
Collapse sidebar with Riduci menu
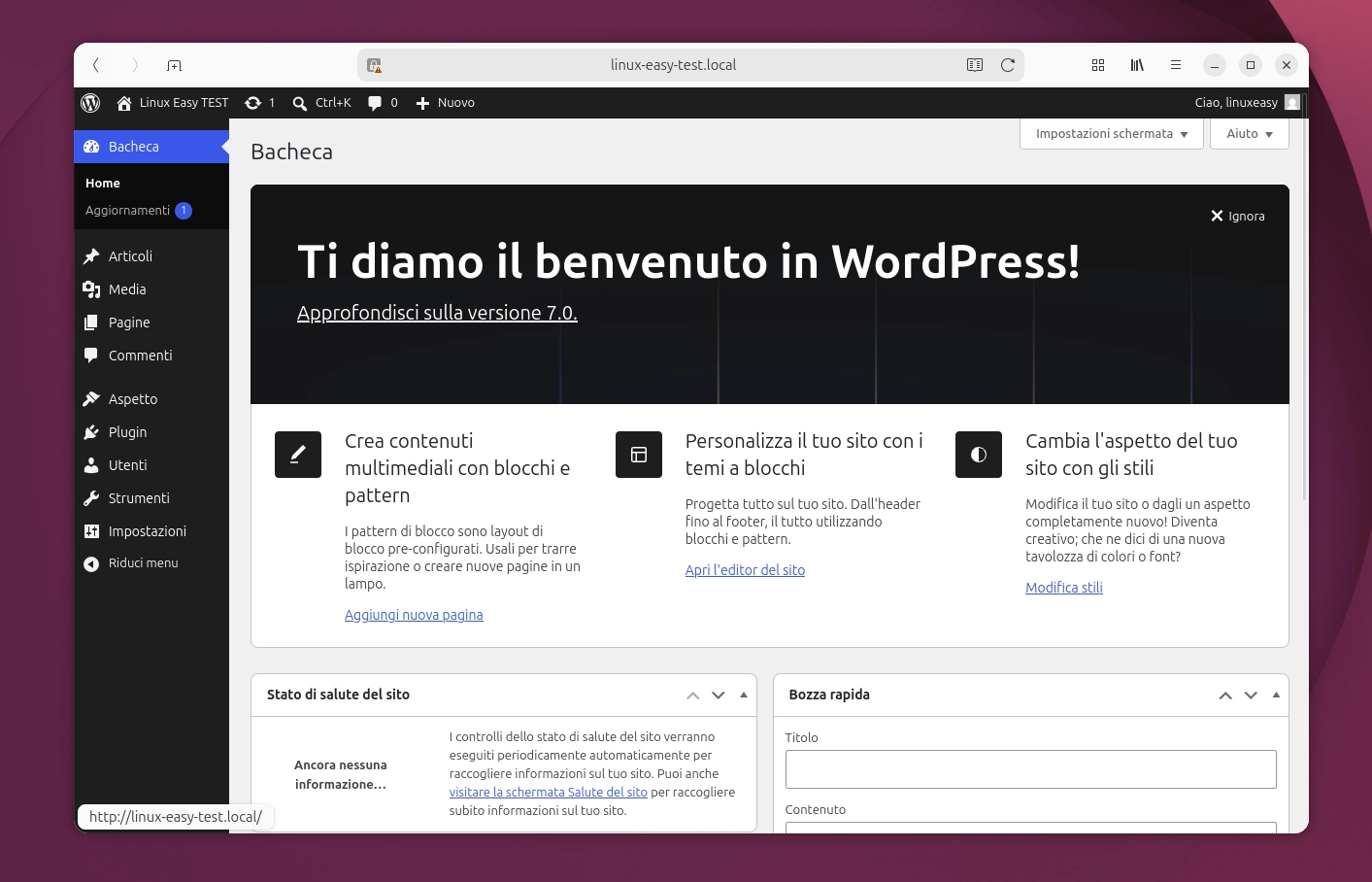(151, 563)
